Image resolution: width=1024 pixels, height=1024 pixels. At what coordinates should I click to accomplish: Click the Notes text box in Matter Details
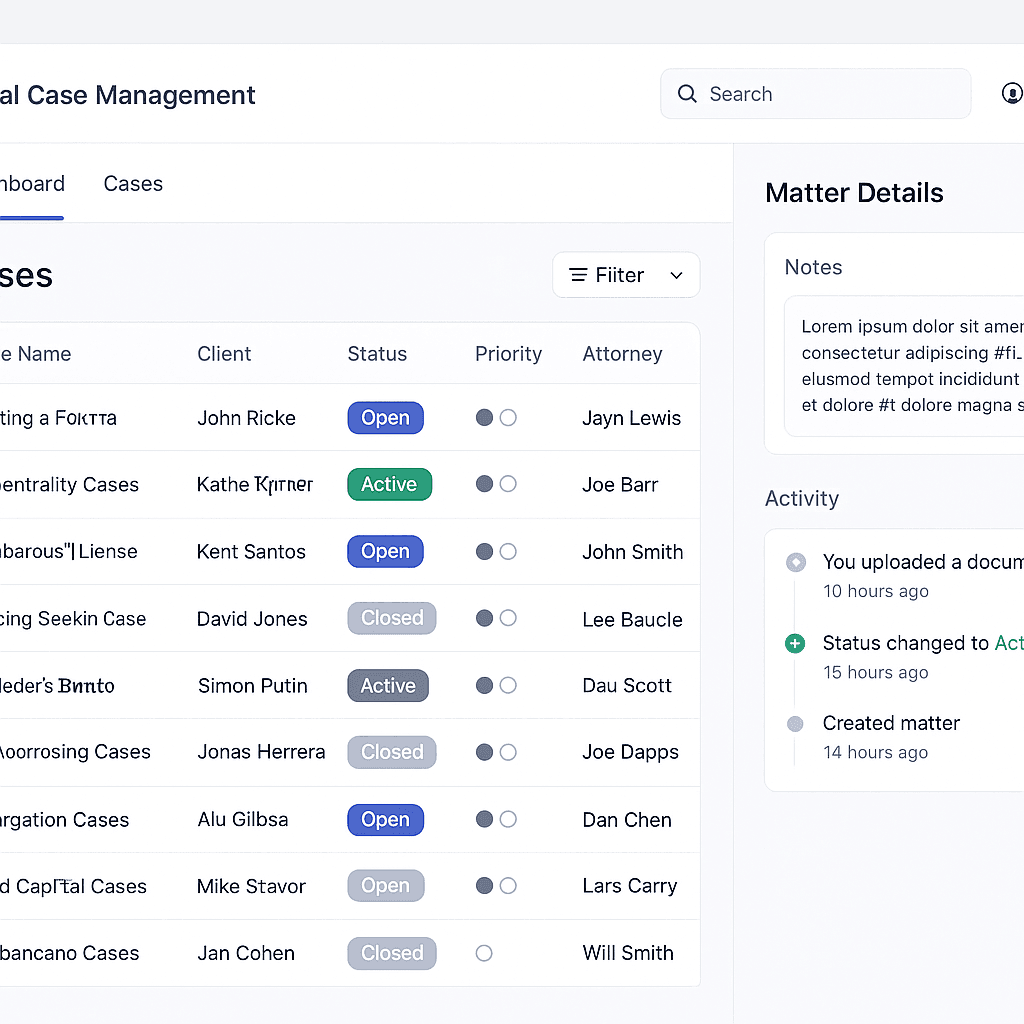click(910, 368)
